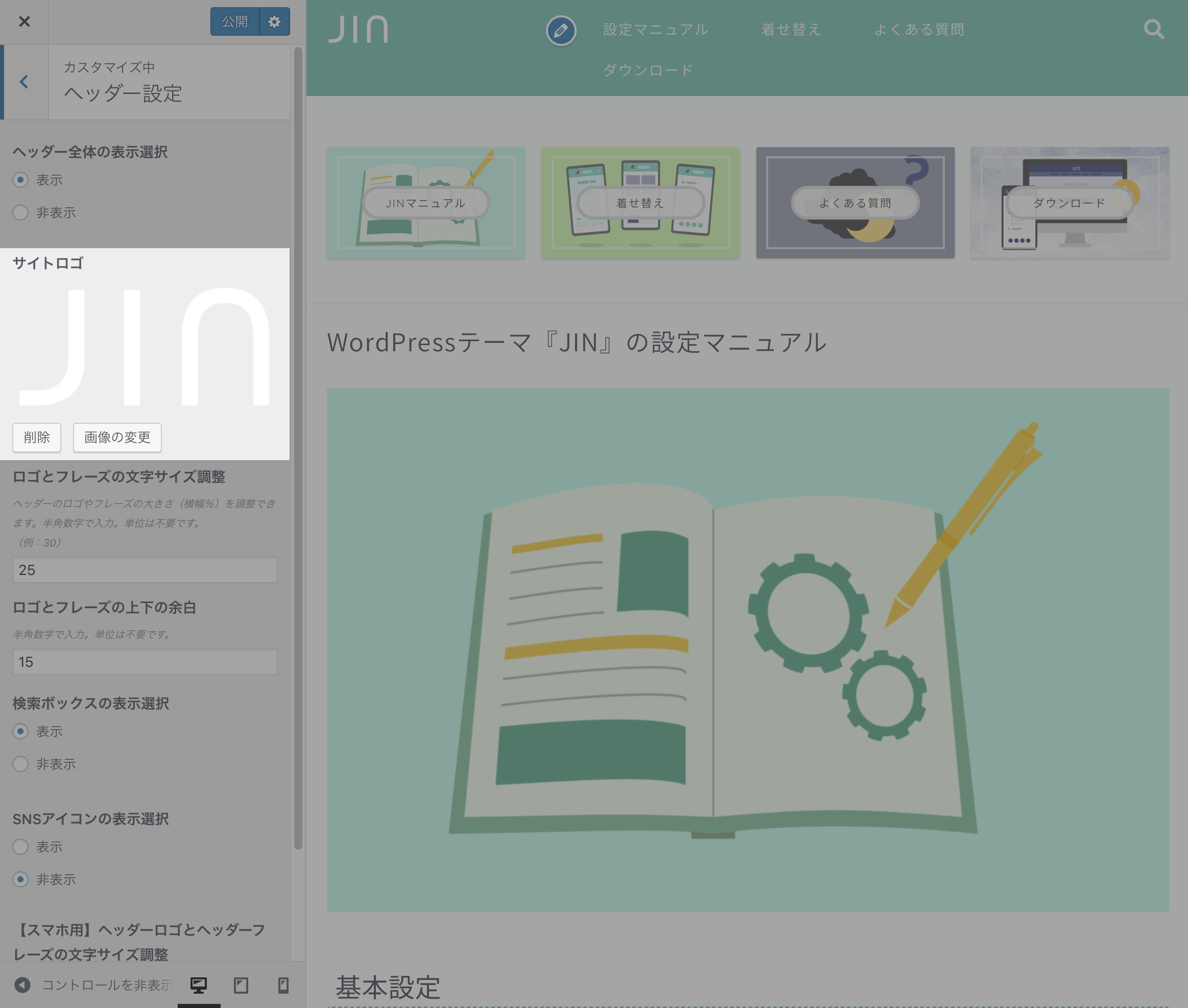Collapse controls with the hide-controls arrow icon
This screenshot has height=1008, width=1188.
tap(22, 985)
